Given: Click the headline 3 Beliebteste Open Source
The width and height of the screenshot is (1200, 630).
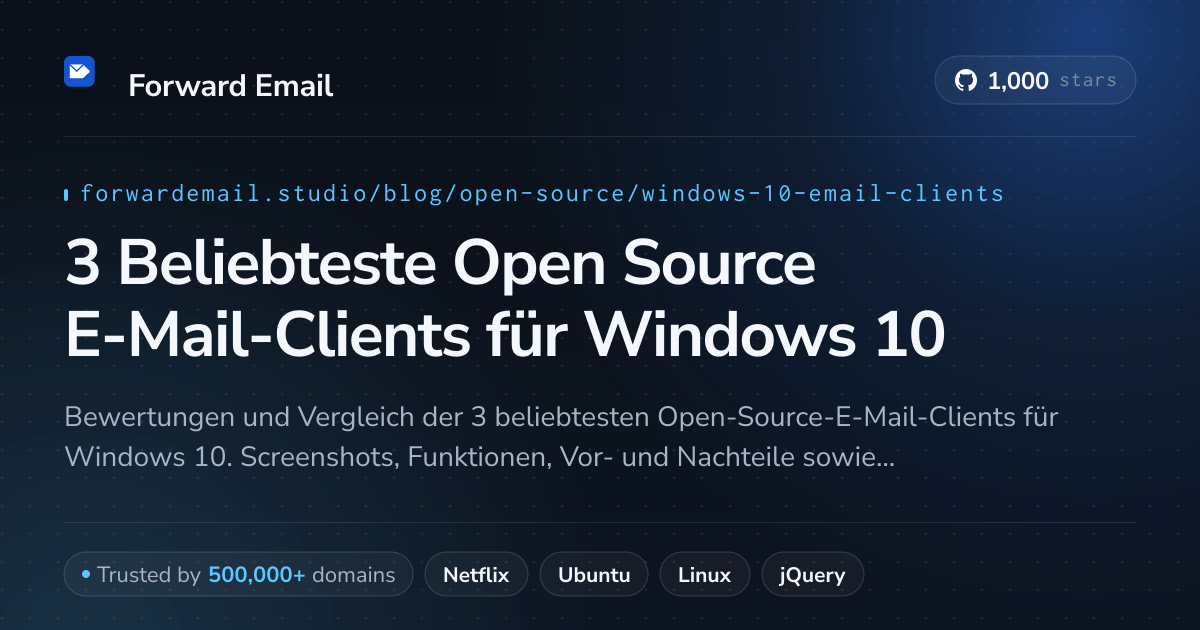Looking at the screenshot, I should 440,264.
